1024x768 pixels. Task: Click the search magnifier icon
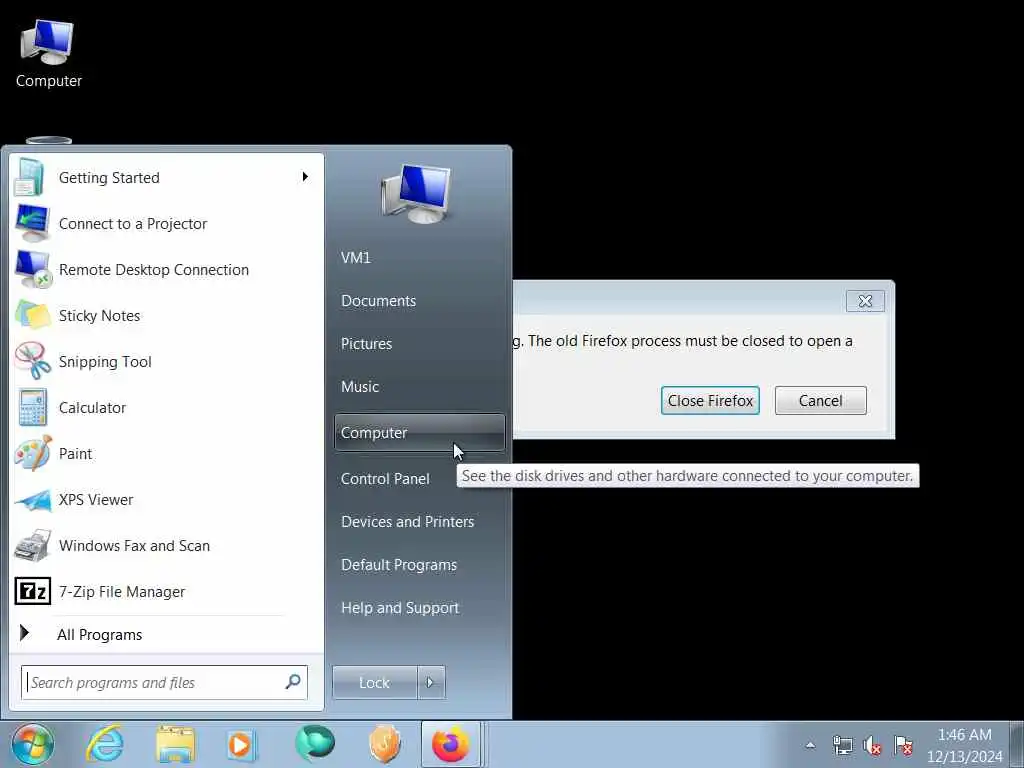293,682
